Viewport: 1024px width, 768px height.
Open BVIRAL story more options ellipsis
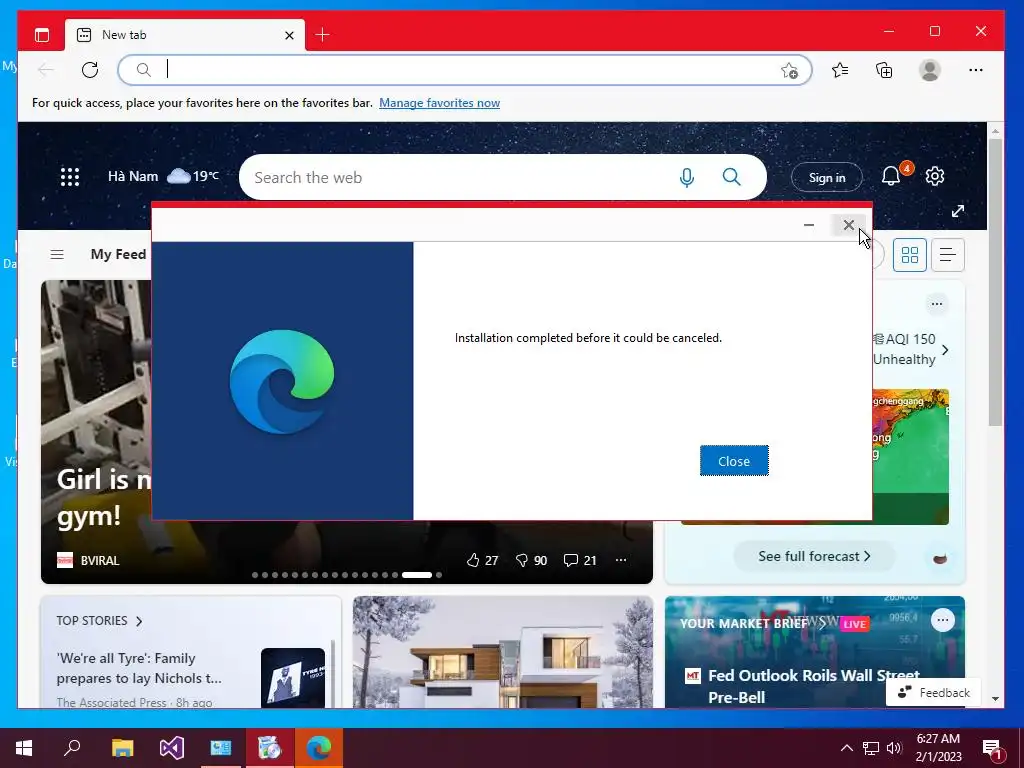(x=621, y=560)
